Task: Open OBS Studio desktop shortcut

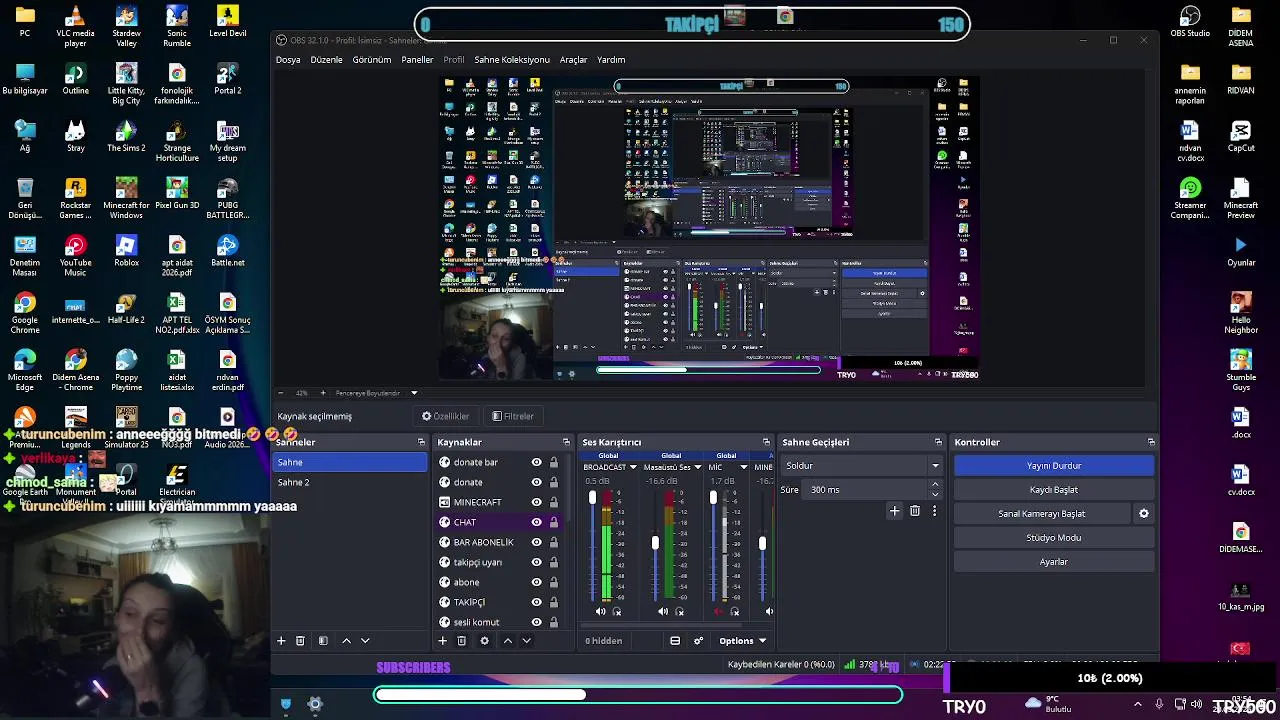Action: (1190, 20)
